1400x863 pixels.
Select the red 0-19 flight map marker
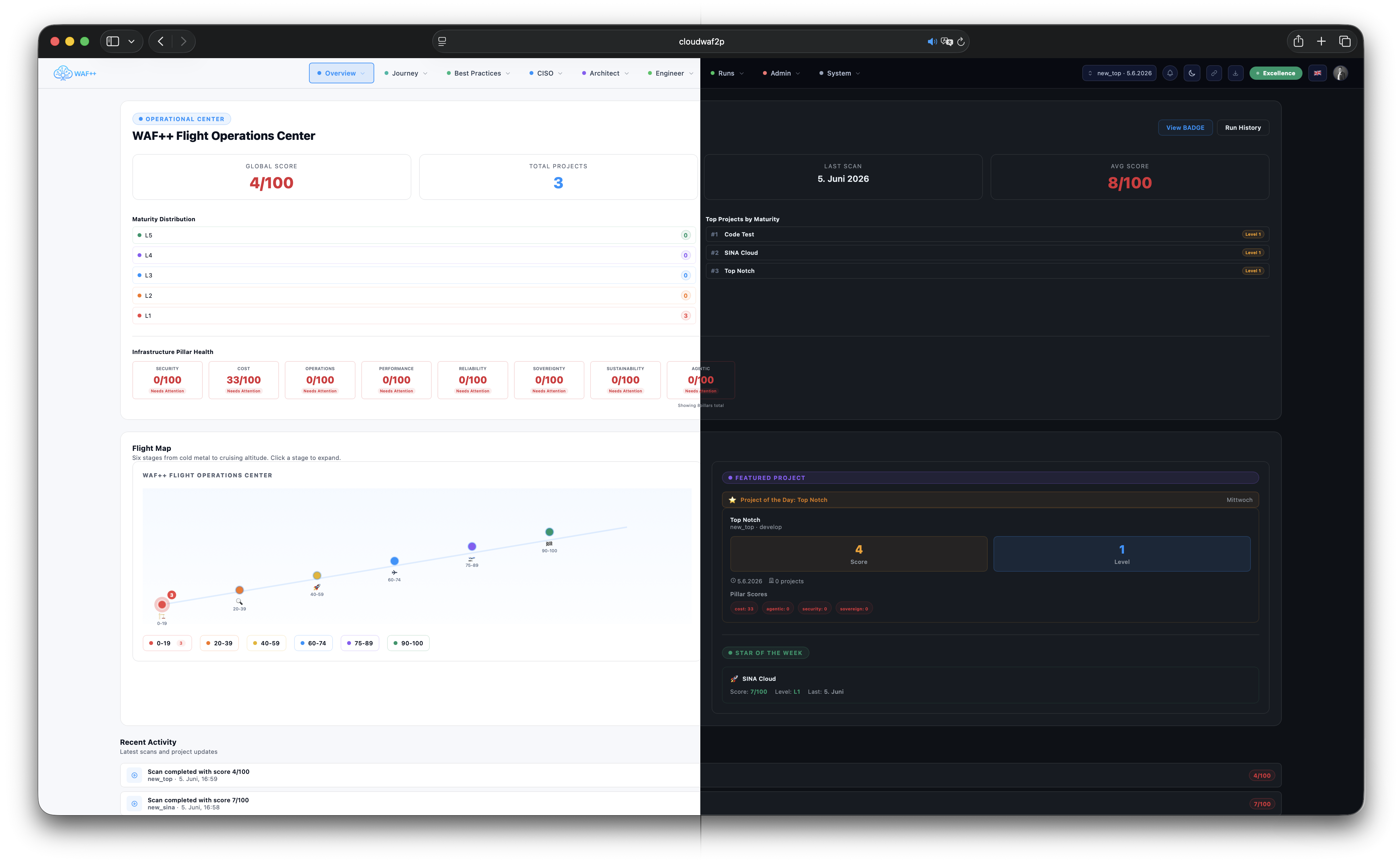pos(162,604)
